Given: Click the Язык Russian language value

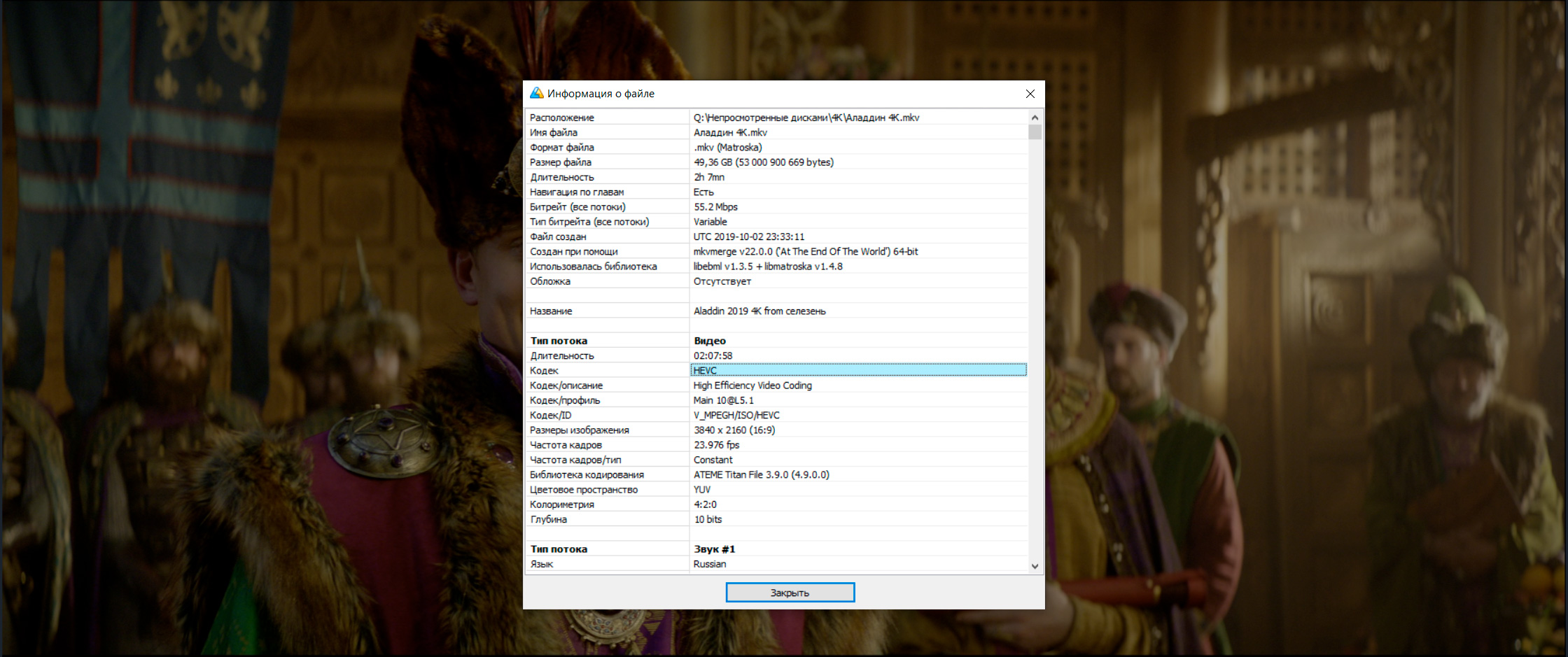Looking at the screenshot, I should (x=709, y=564).
